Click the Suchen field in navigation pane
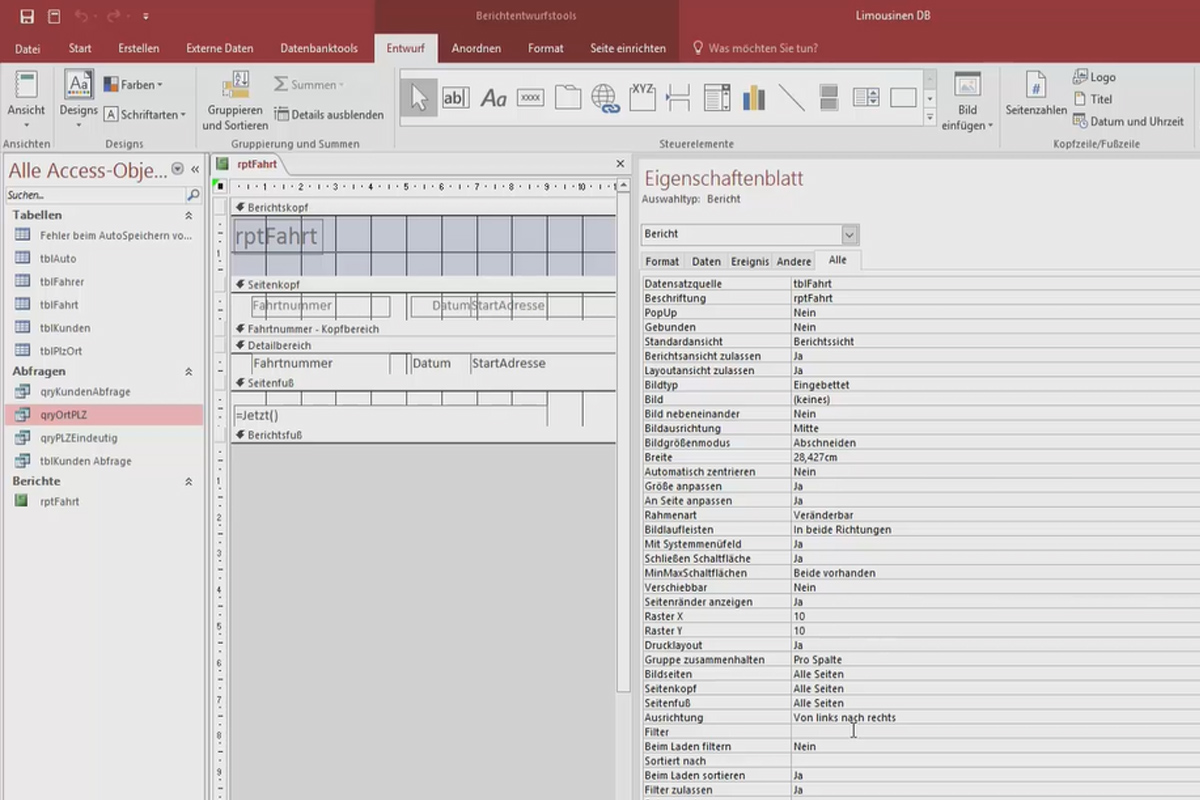The height and width of the screenshot is (800, 1200). (x=95, y=195)
